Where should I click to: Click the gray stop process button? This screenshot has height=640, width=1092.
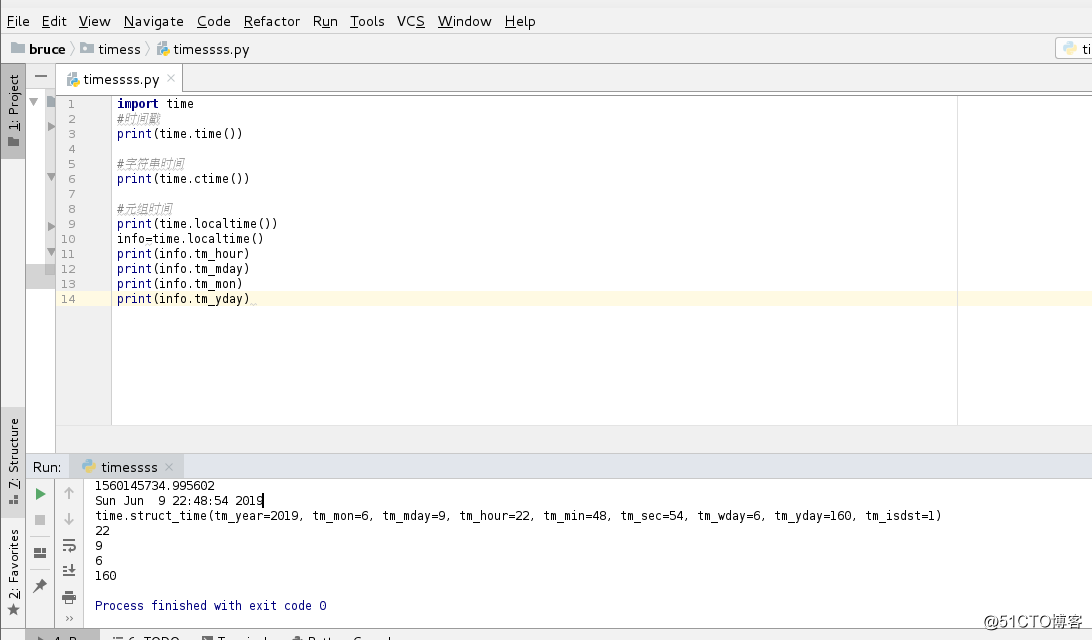tap(40, 520)
